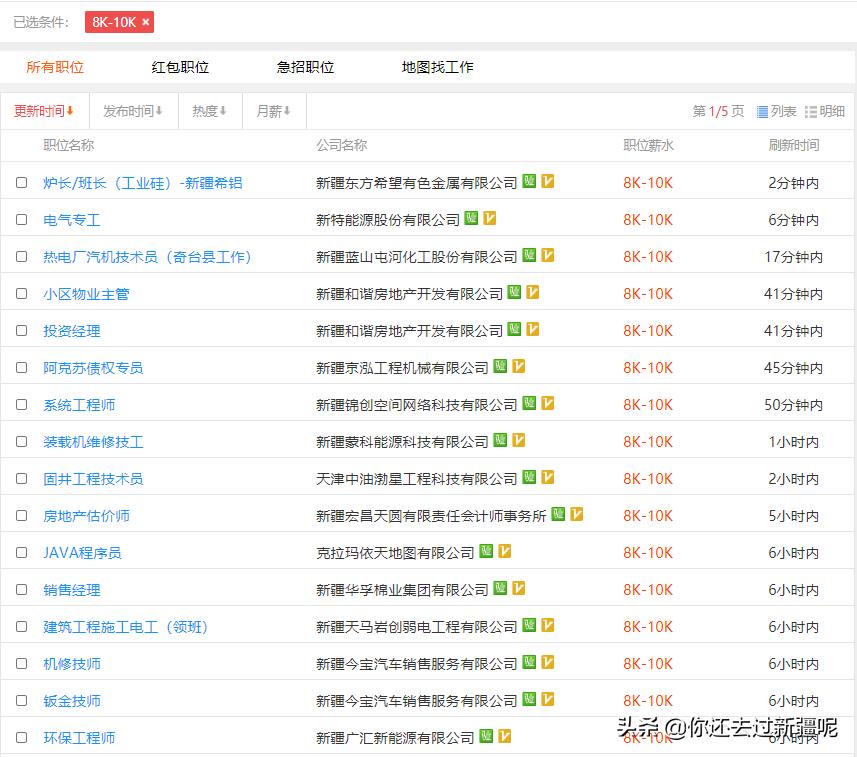Open the 投资经理 job listing

[x=71, y=329]
